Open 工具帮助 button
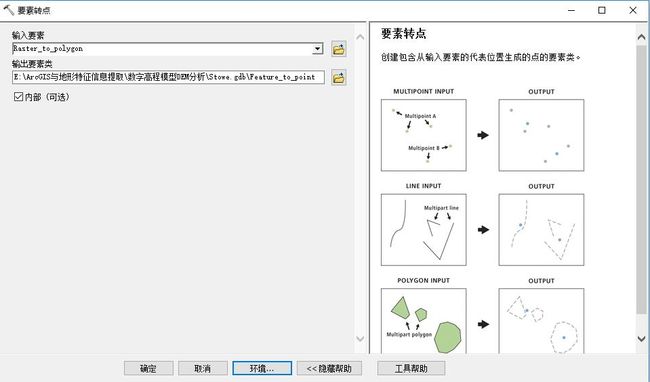The image size is (650, 382). coord(411,368)
